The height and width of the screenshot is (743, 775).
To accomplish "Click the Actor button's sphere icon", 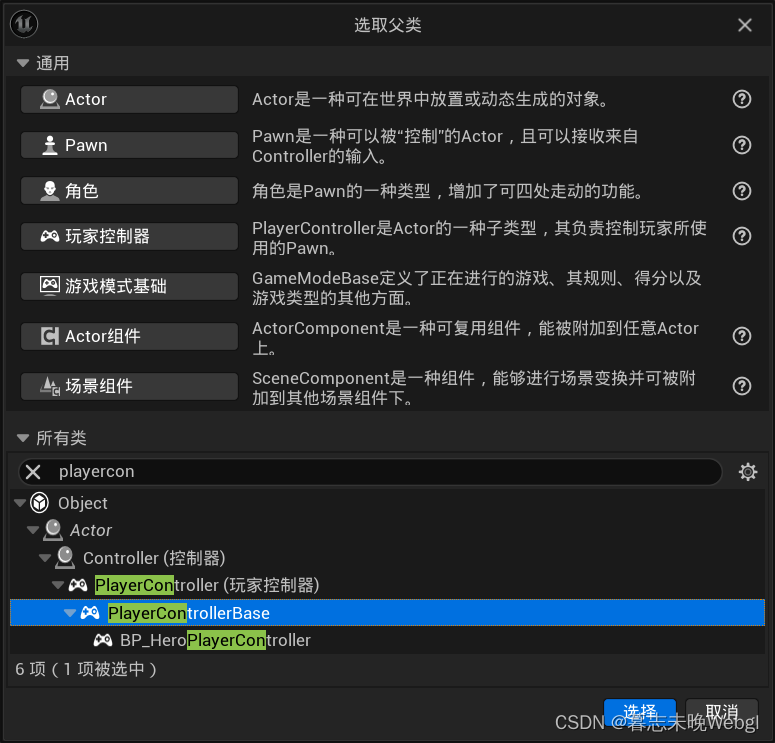I will [x=50, y=99].
